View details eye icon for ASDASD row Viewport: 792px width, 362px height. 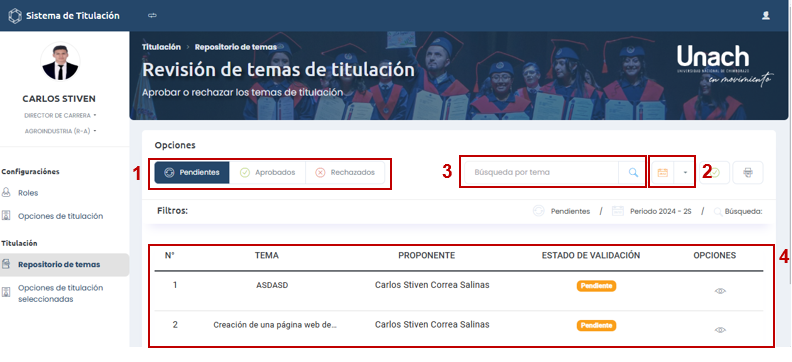[x=720, y=291]
